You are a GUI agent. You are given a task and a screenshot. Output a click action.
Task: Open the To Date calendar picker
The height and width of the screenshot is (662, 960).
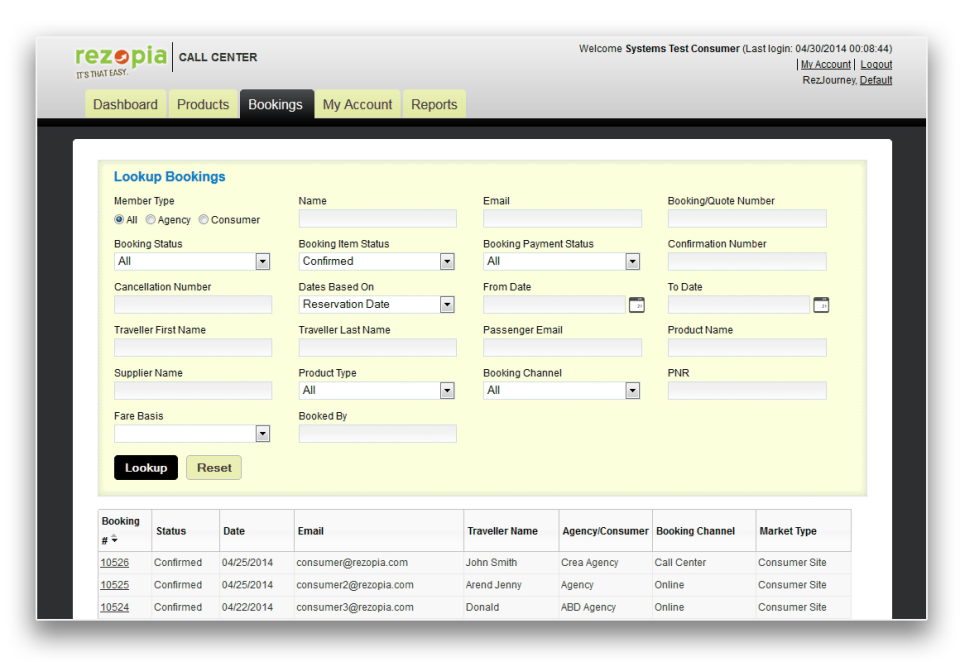click(x=821, y=305)
